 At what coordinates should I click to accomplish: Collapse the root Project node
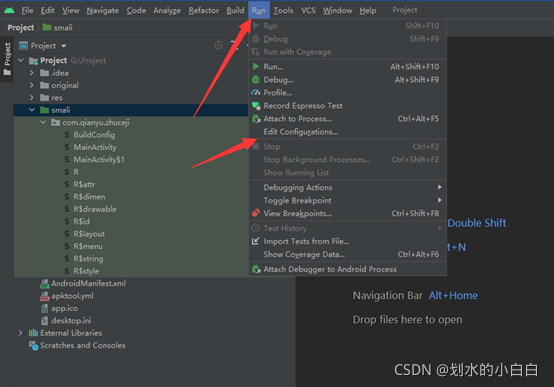coord(21,60)
